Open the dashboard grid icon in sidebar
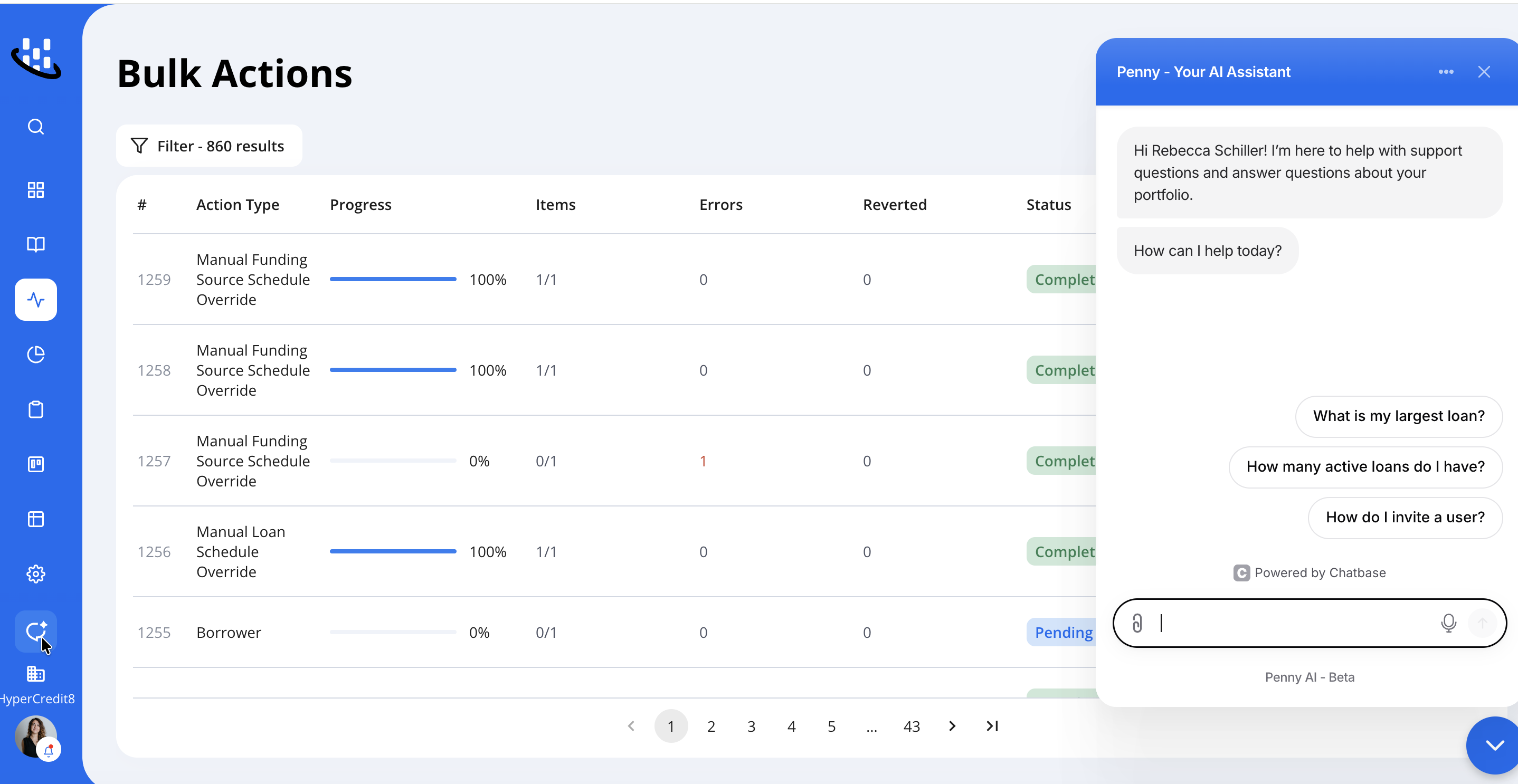This screenshot has height=784, width=1518. pos(36,189)
